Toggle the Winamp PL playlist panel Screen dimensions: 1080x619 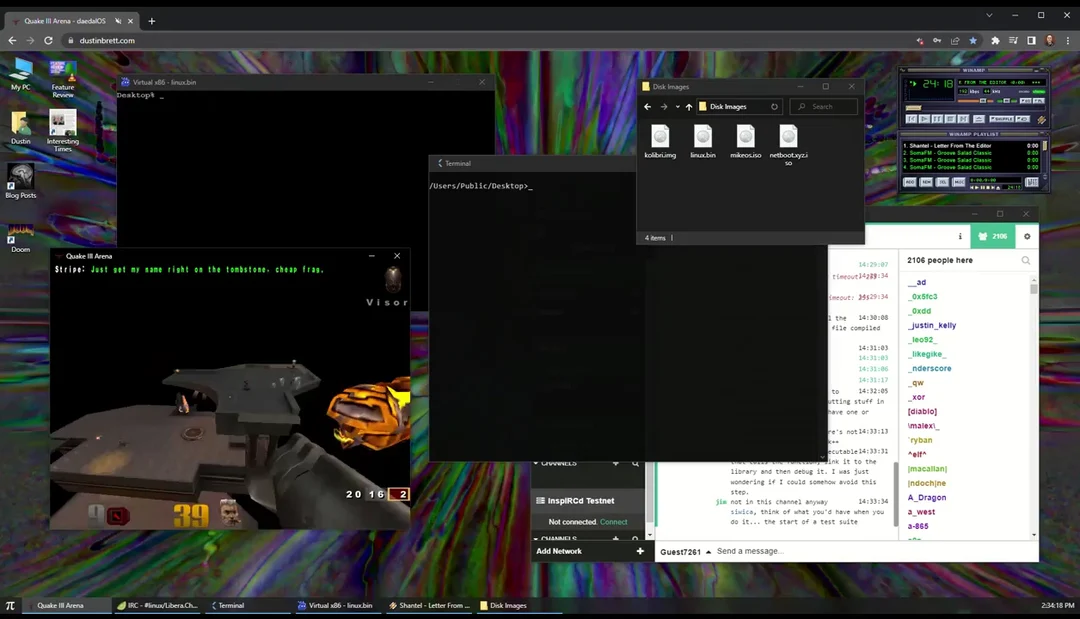[x=1039, y=100]
